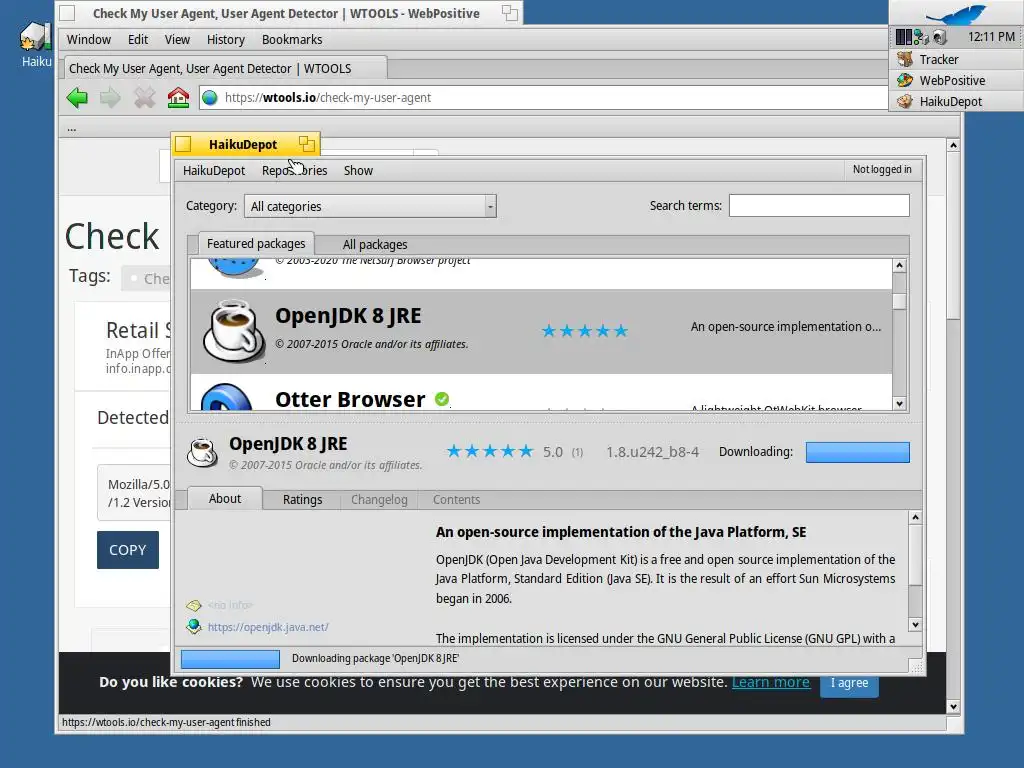Open the Repositories menu
Viewport: 1024px width, 768px height.
tap(295, 170)
